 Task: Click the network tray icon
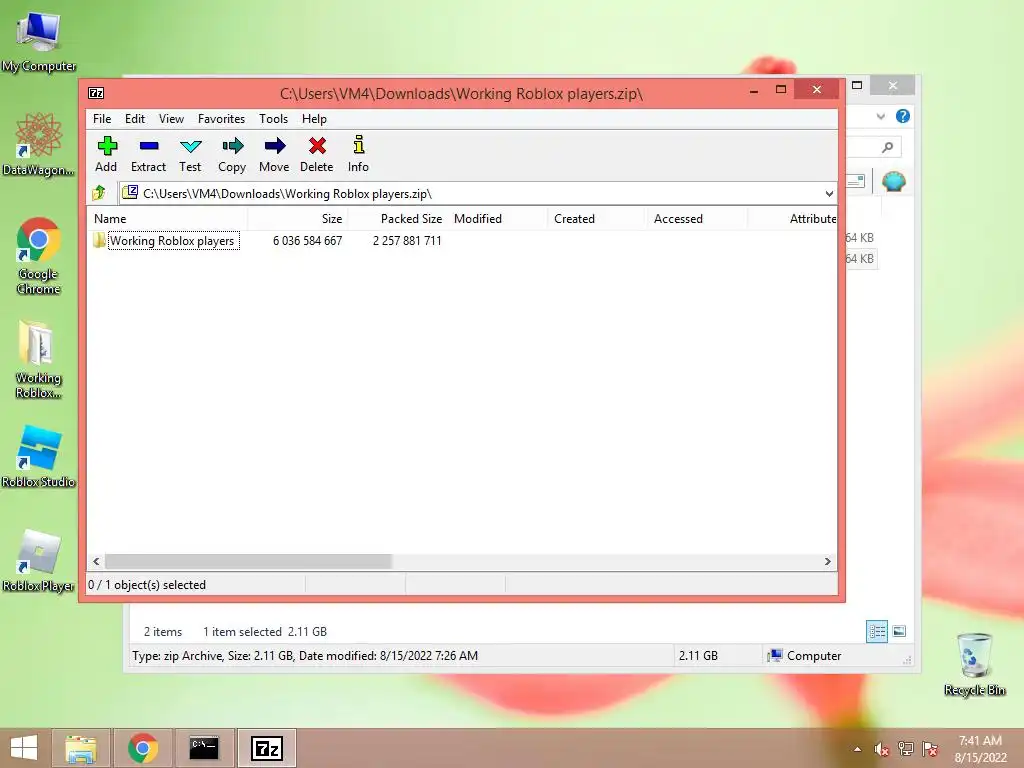tap(906, 749)
